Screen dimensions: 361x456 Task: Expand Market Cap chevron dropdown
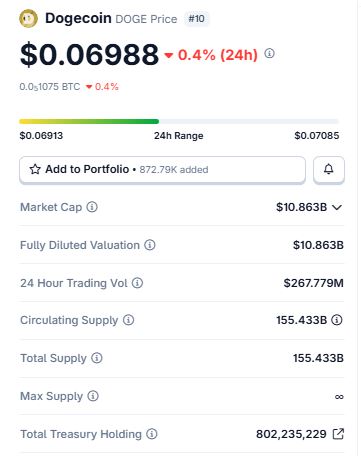(337, 207)
